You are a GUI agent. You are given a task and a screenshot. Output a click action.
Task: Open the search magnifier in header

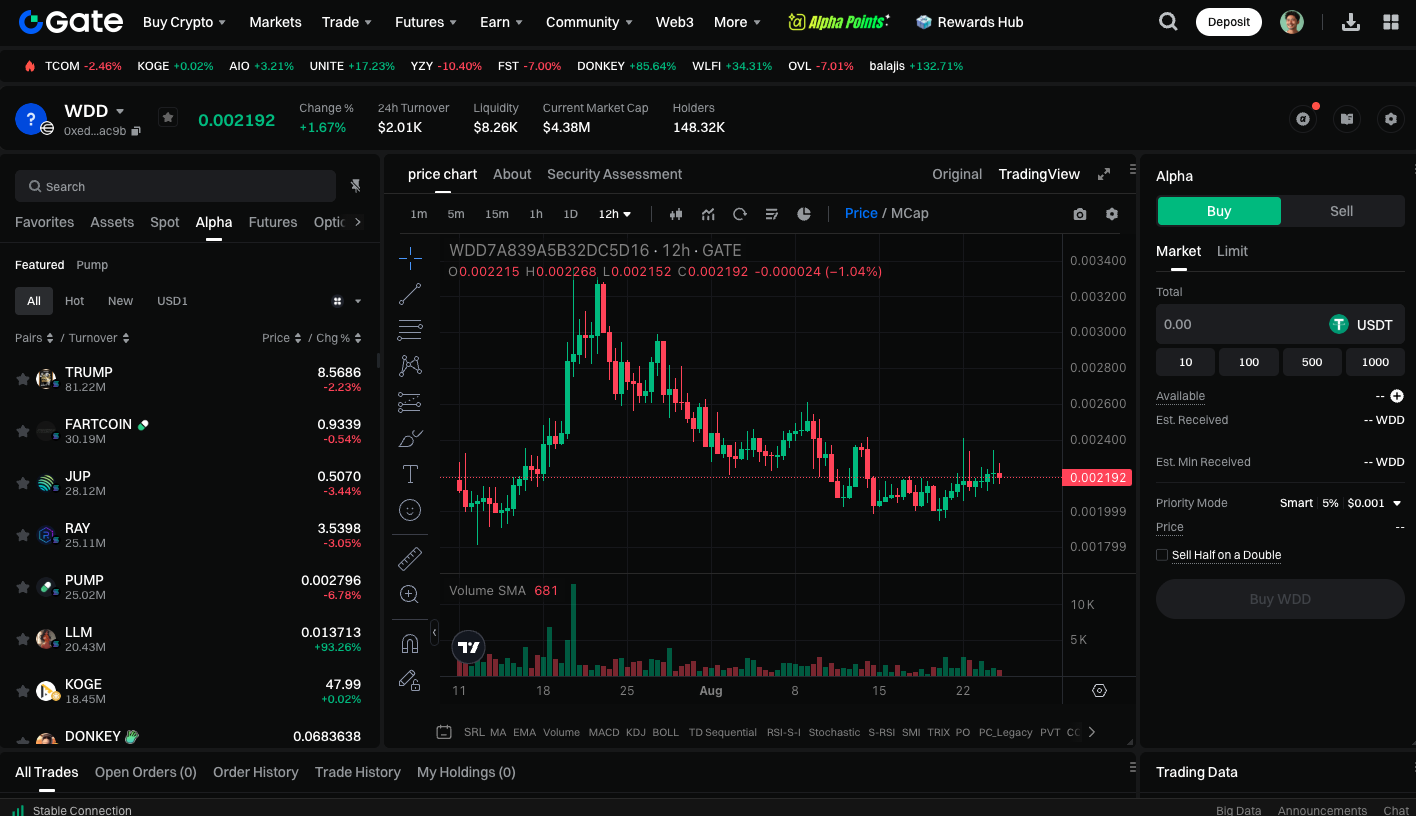pyautogui.click(x=1168, y=22)
